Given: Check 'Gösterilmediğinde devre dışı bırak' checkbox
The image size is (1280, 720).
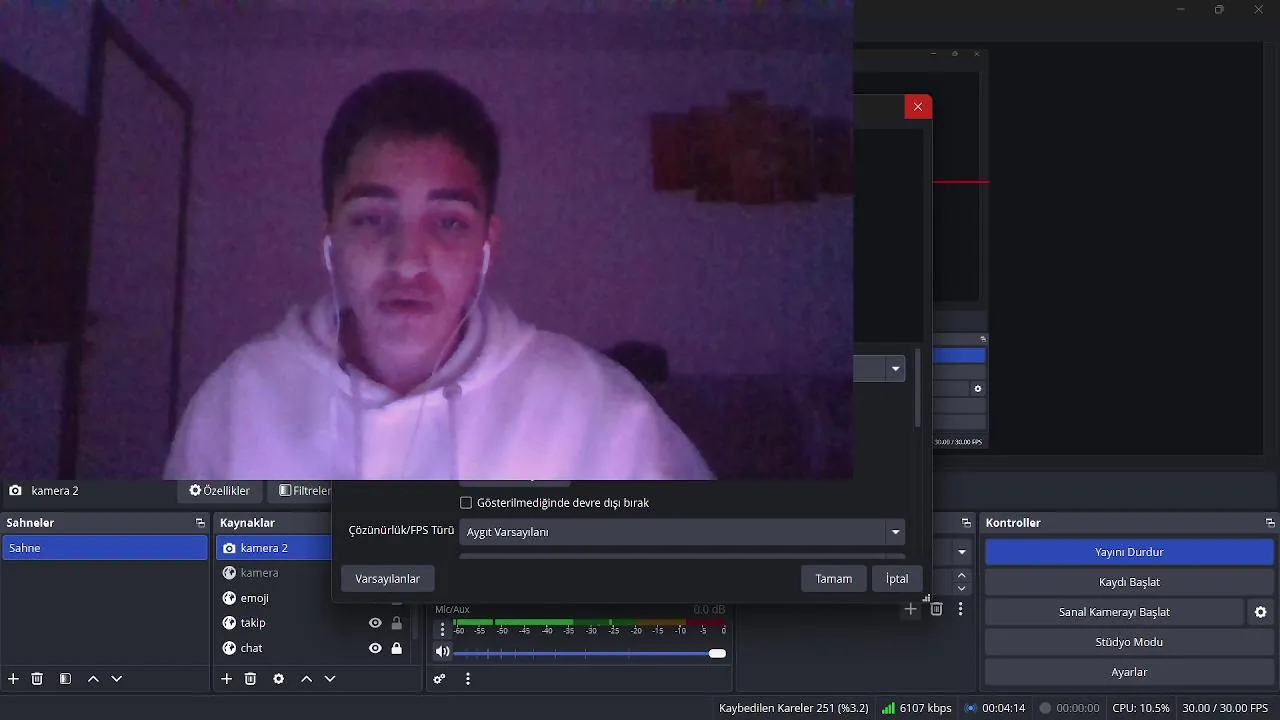Looking at the screenshot, I should click(x=466, y=503).
